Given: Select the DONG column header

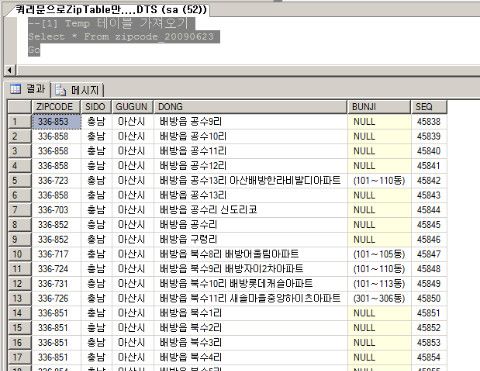Looking at the screenshot, I should tap(250, 107).
